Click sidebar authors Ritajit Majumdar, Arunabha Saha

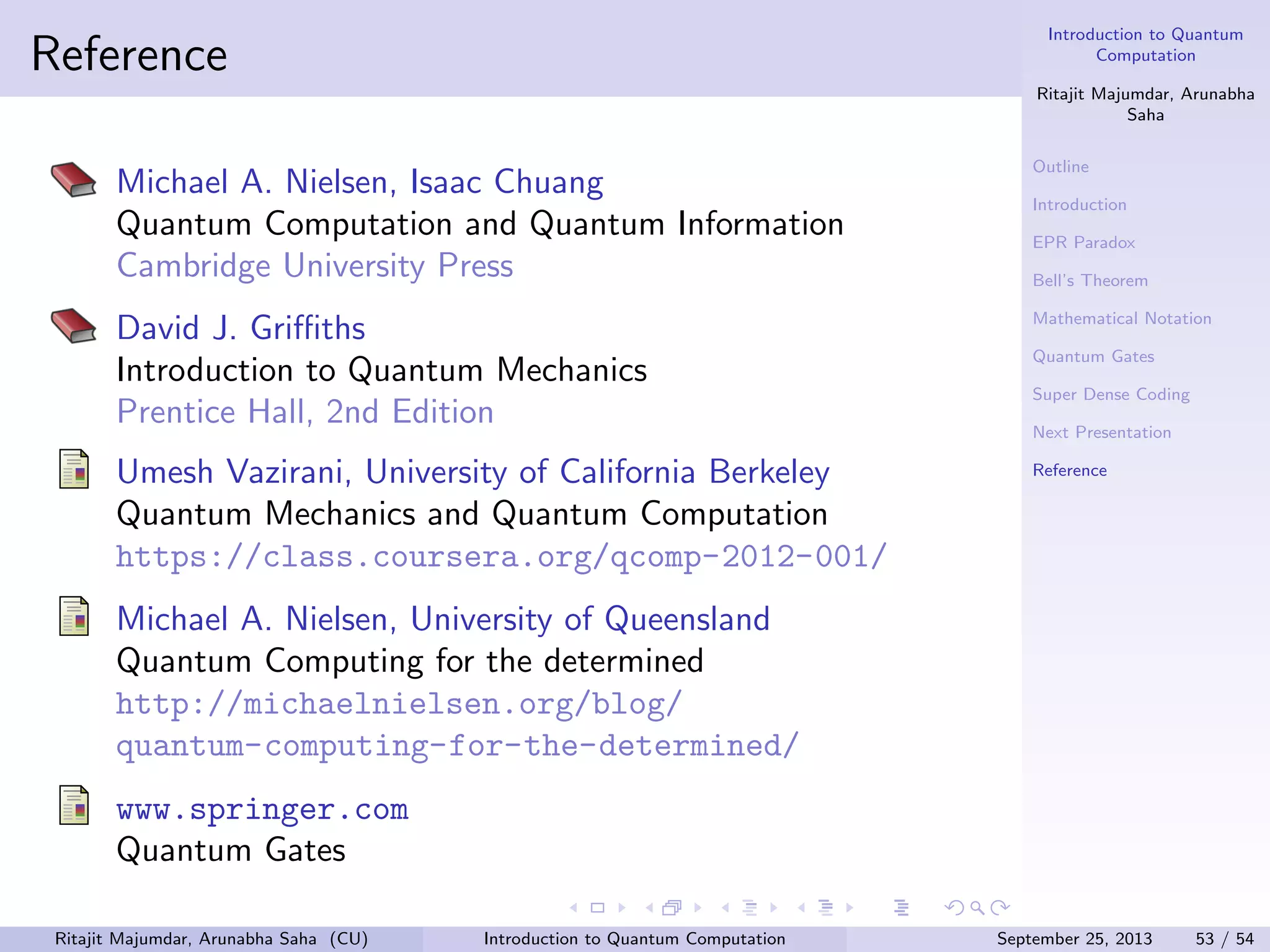tap(1145, 104)
